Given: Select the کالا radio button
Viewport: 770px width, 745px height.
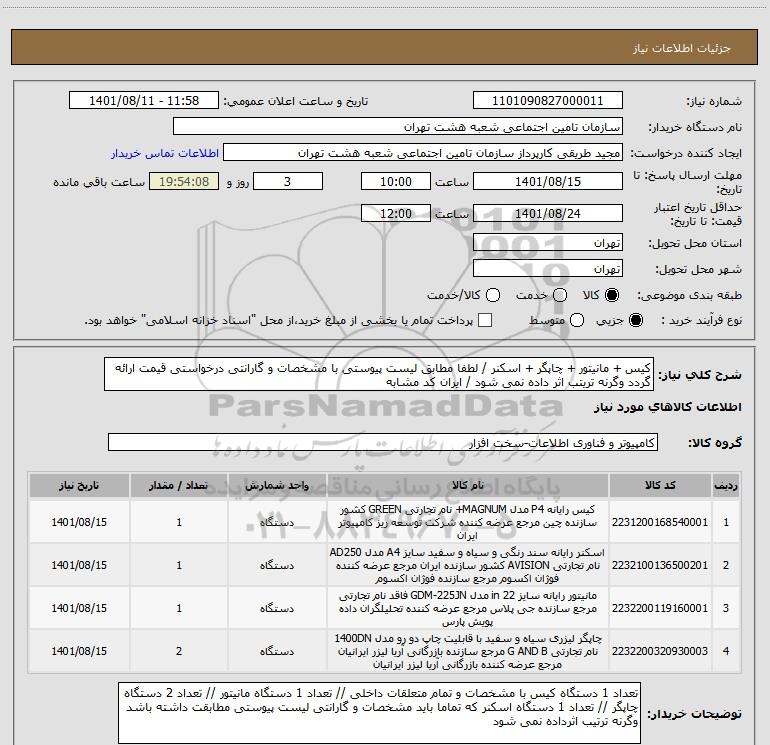Looking at the screenshot, I should (612, 295).
